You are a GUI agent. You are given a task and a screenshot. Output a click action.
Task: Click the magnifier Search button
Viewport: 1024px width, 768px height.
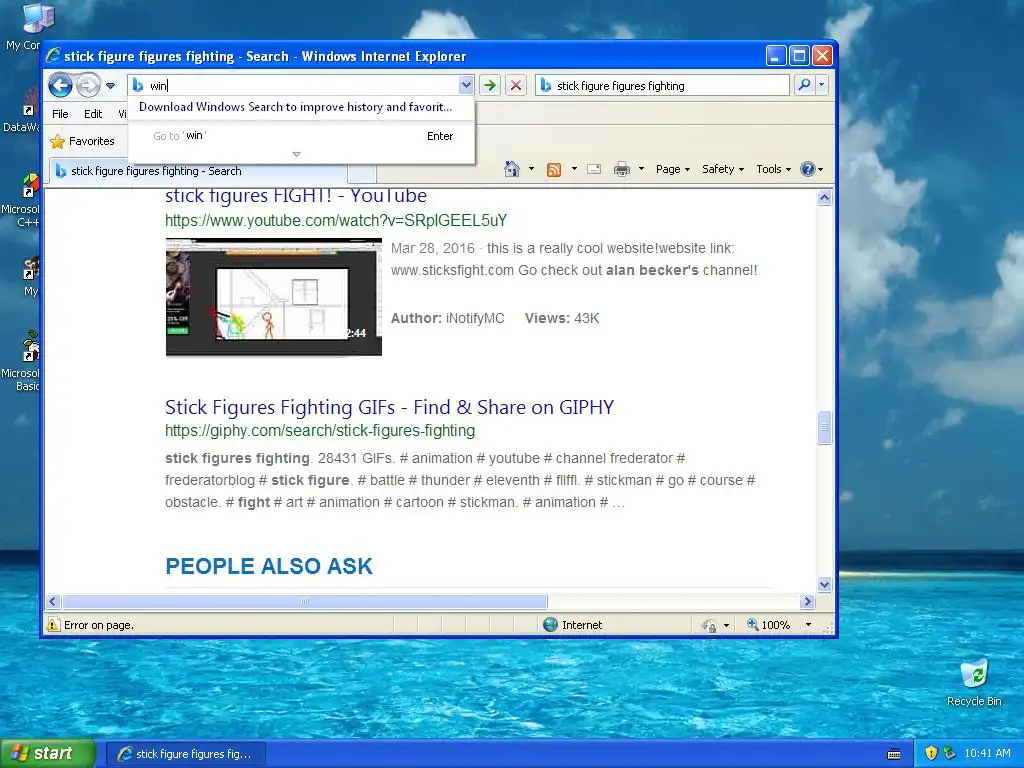tap(805, 85)
